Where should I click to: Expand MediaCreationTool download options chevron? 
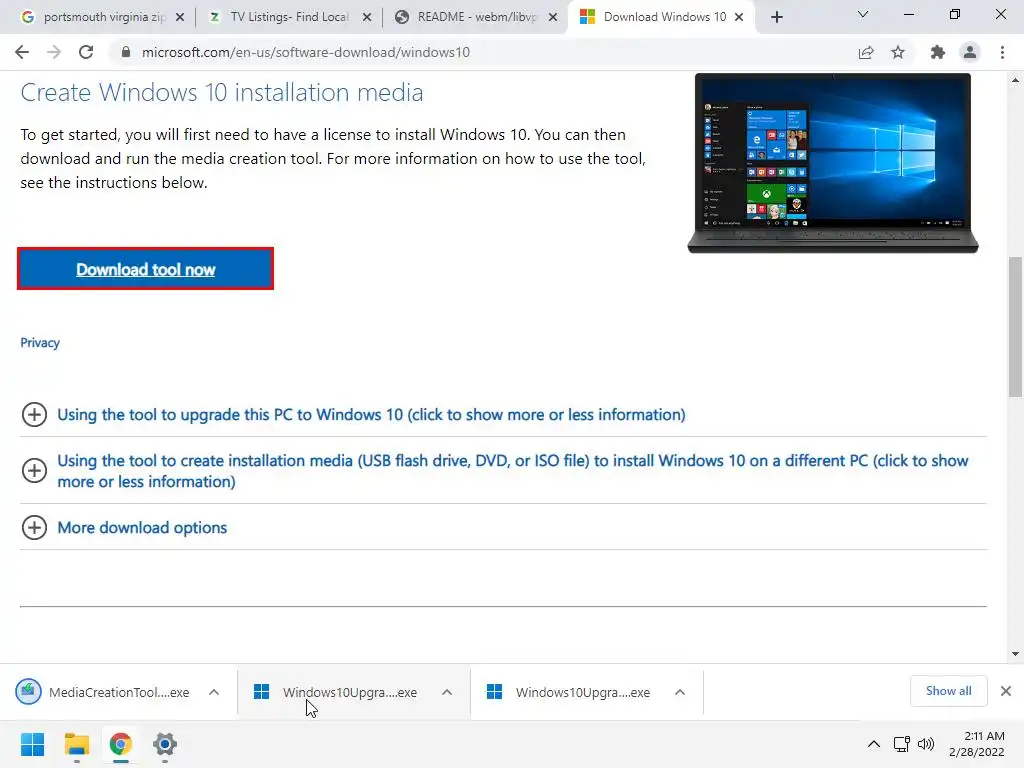click(x=214, y=692)
